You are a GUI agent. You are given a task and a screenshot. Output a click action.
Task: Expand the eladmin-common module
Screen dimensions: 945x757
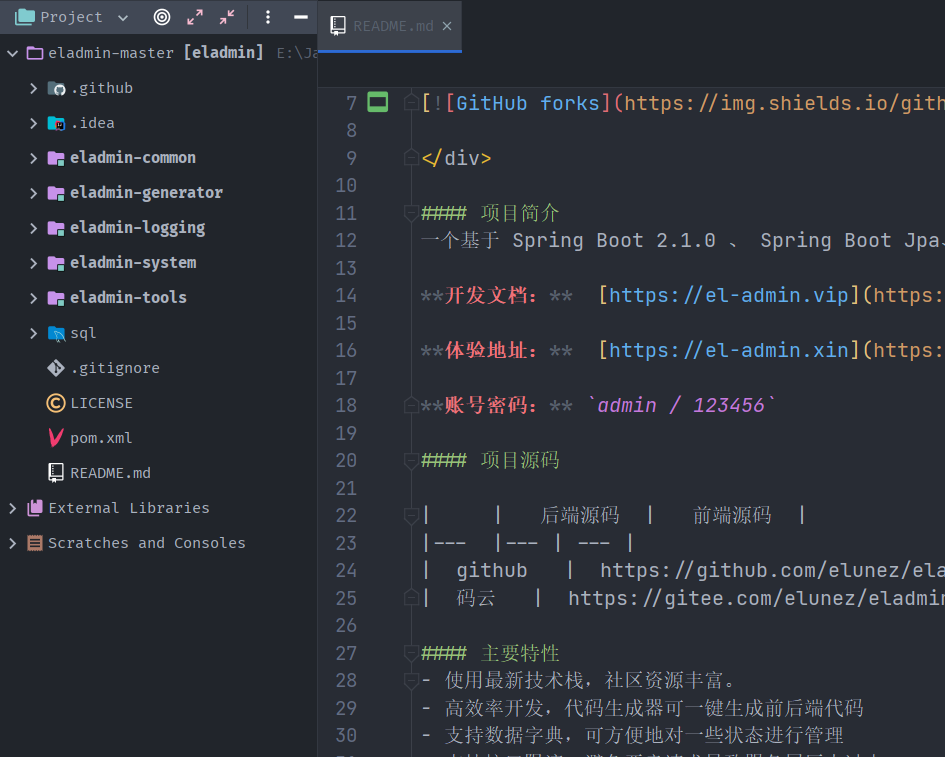(34, 159)
